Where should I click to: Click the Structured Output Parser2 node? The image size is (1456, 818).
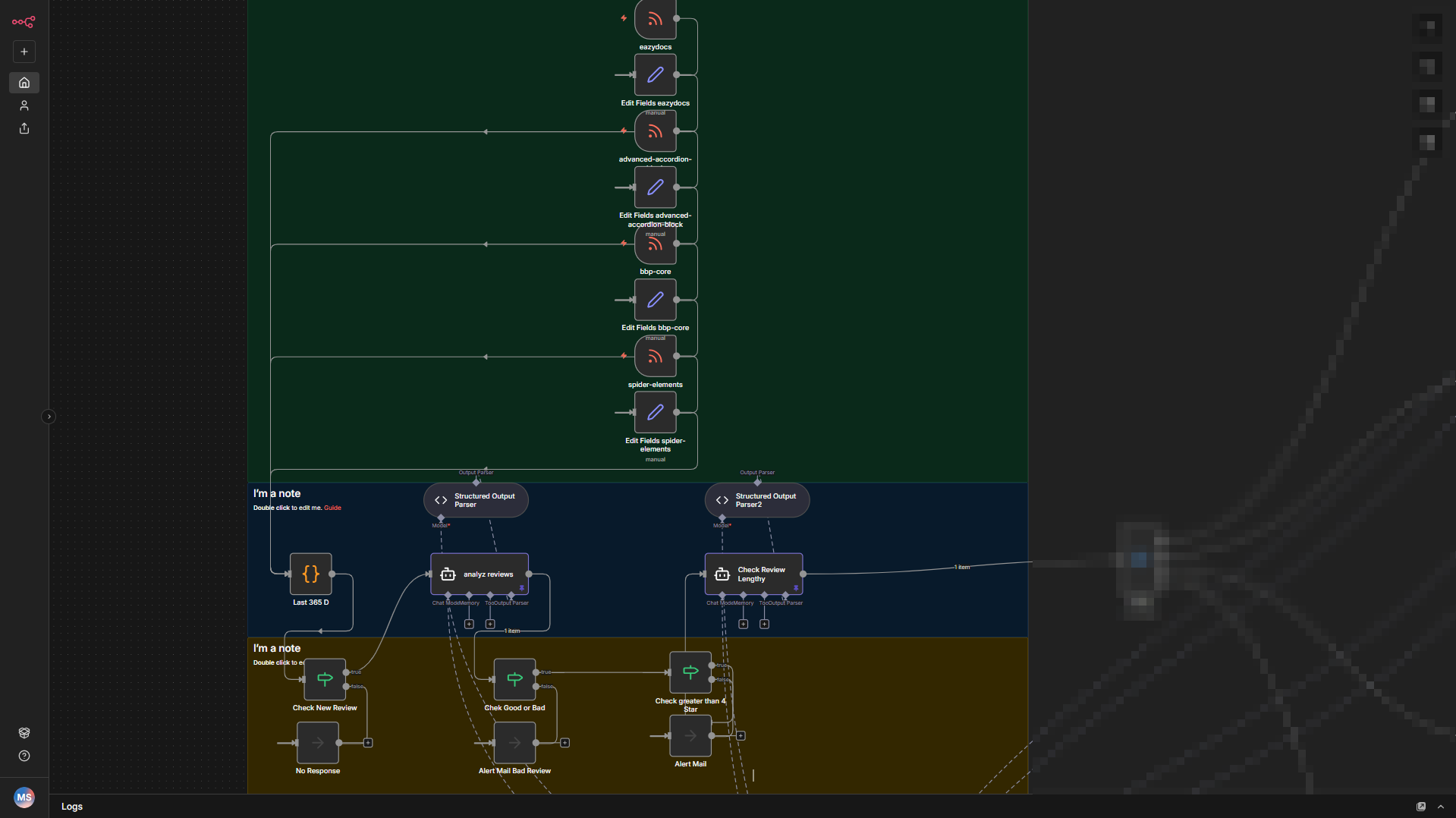[757, 501]
